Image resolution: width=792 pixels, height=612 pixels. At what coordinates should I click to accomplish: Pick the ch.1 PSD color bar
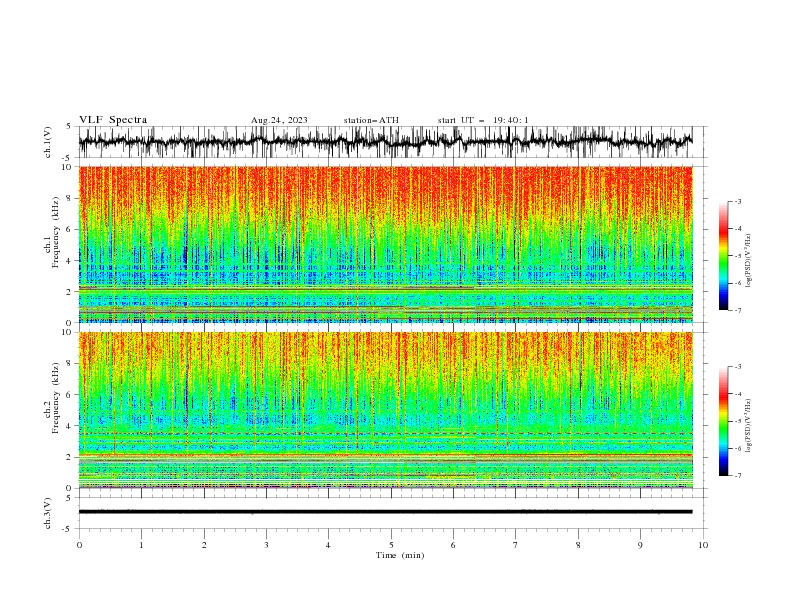723,256
